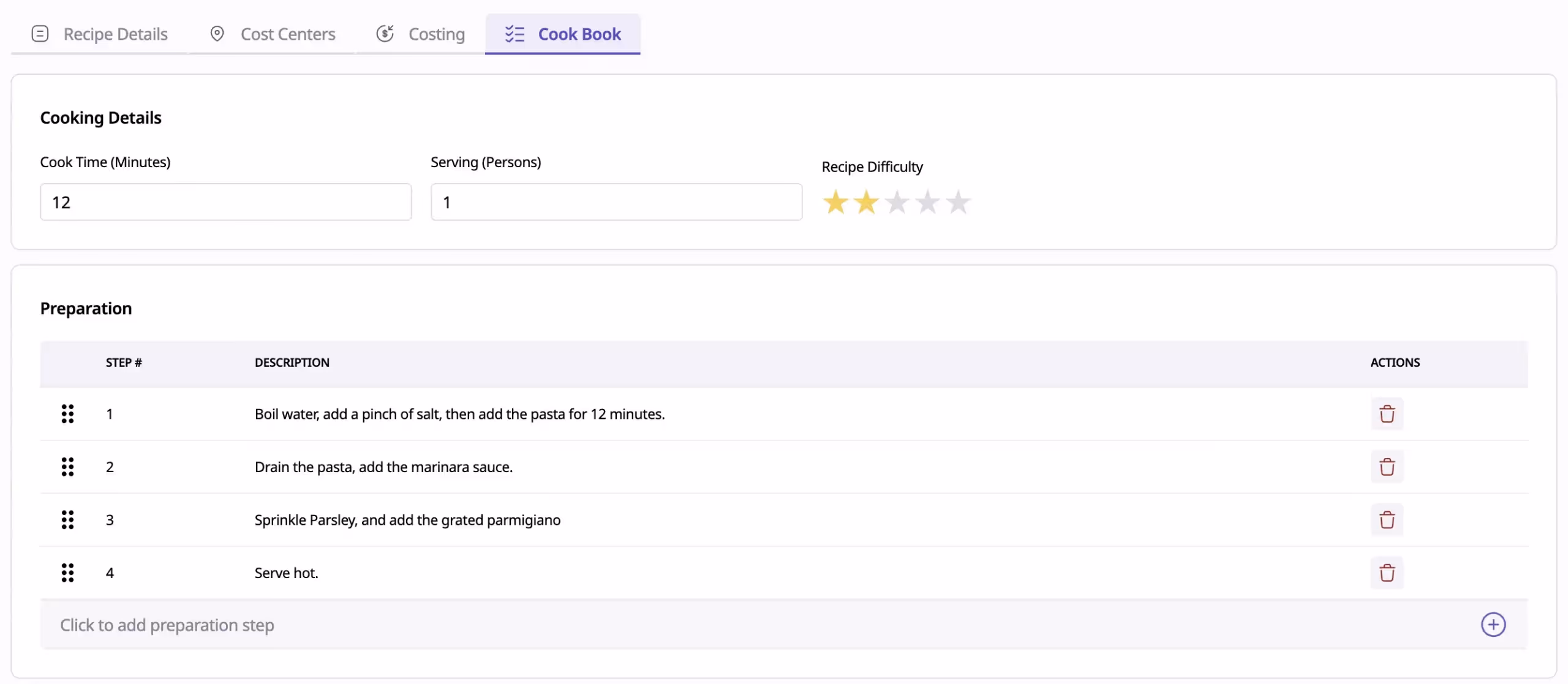
Task: Delete step 2 'Drain the pasta'
Action: pyautogui.click(x=1387, y=467)
